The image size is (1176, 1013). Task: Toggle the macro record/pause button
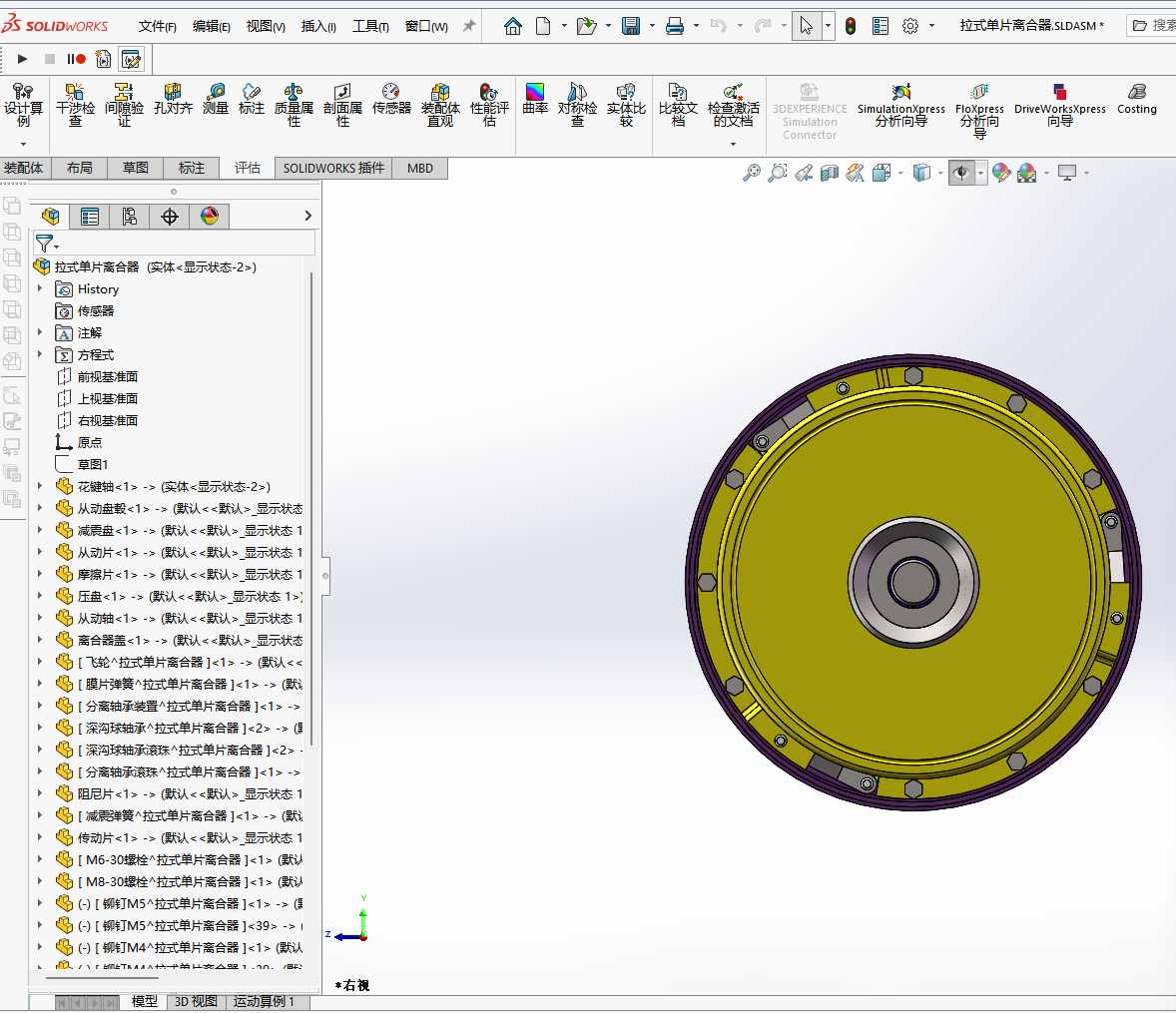click(76, 60)
